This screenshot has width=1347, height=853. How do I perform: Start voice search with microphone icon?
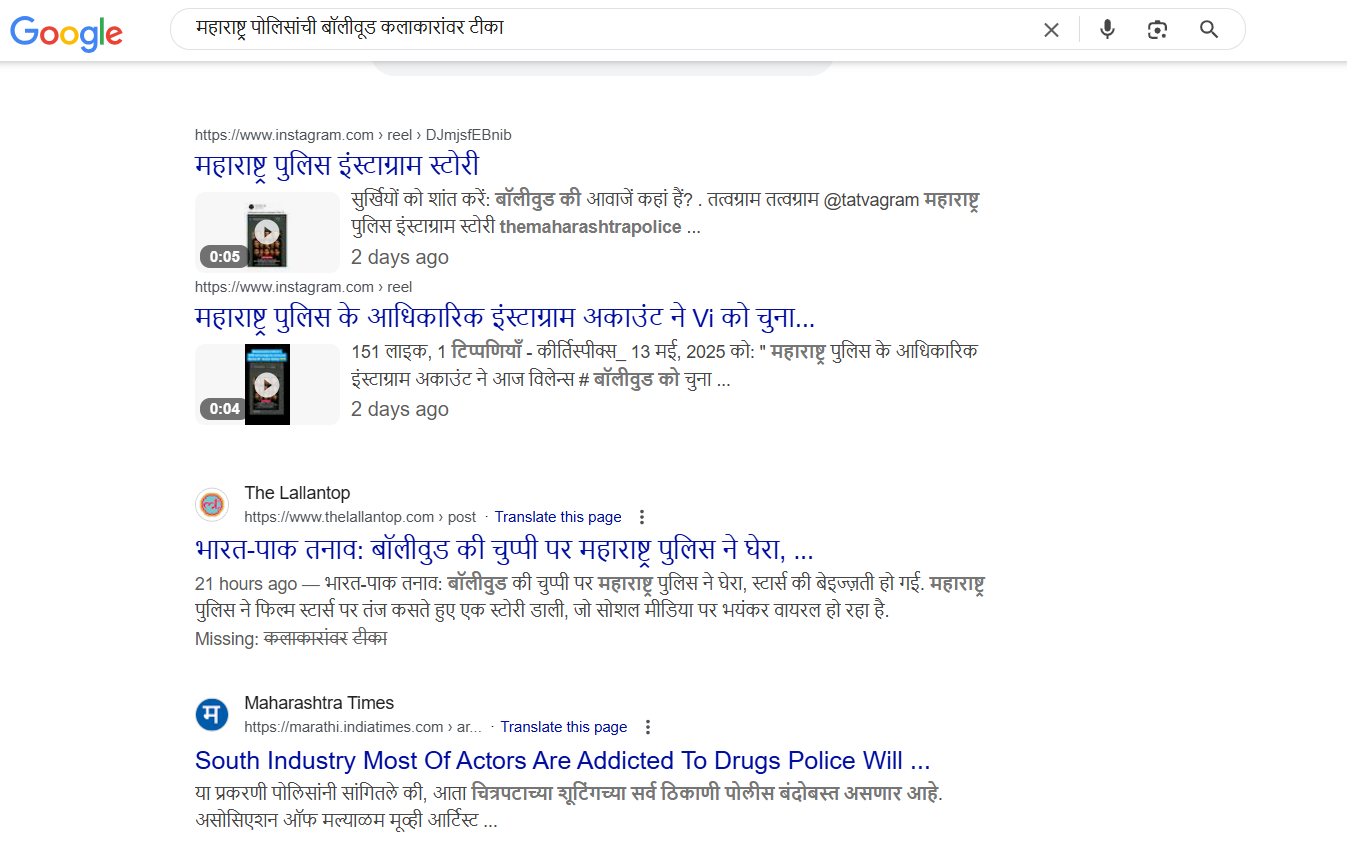[1107, 30]
